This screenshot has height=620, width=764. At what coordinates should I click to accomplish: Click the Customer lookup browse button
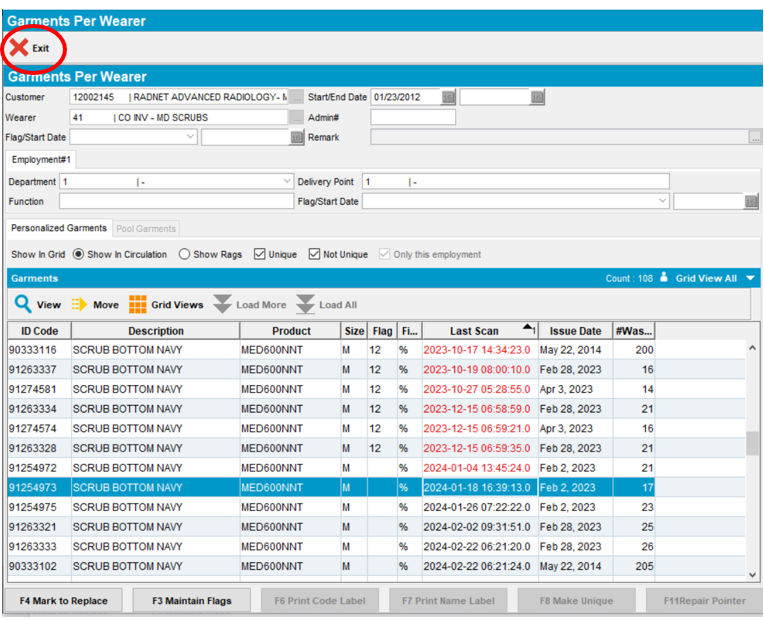click(296, 97)
